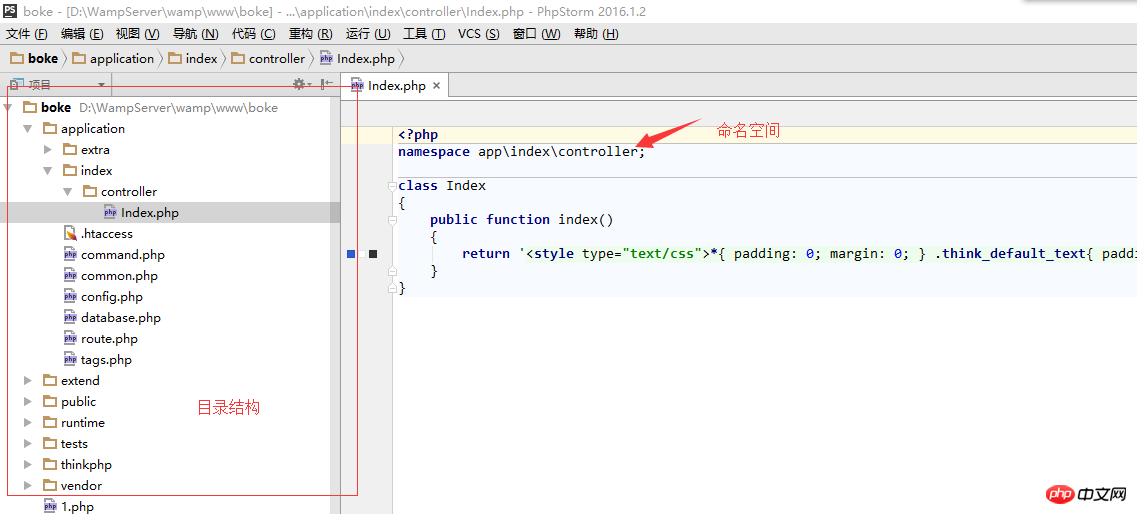The image size is (1137, 514).
Task: Expand the thinkphp folder
Action: [x=28, y=464]
